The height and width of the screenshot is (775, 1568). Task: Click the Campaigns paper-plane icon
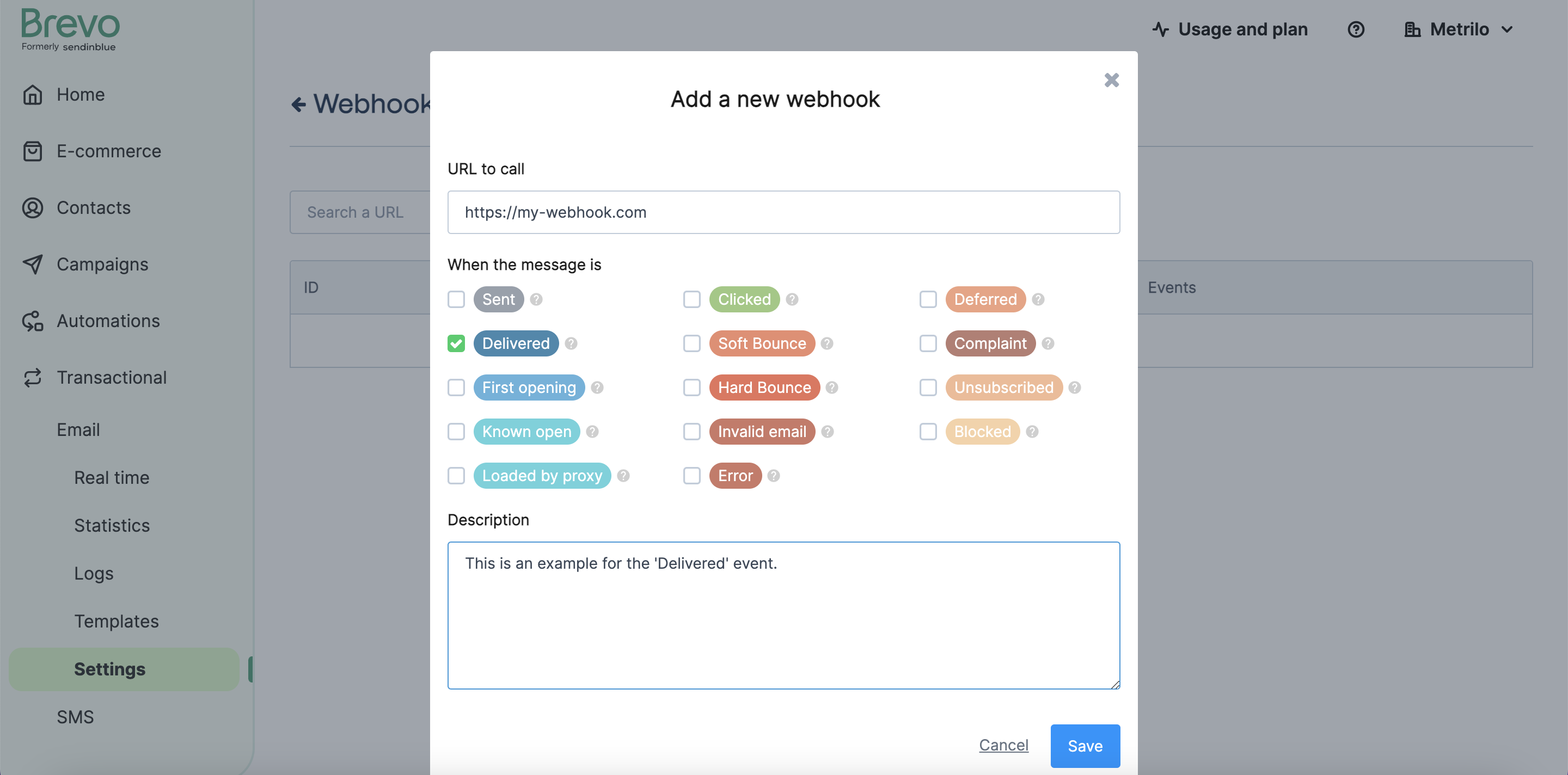coord(33,264)
